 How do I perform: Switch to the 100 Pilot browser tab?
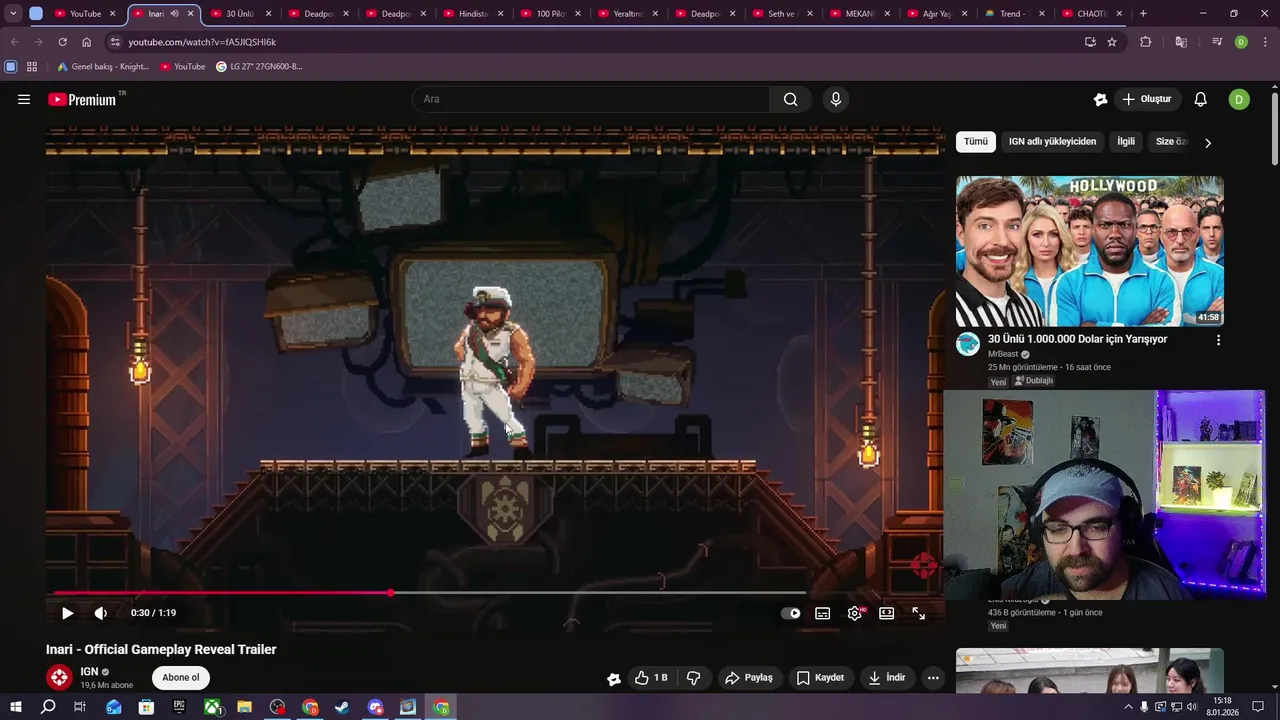point(551,14)
